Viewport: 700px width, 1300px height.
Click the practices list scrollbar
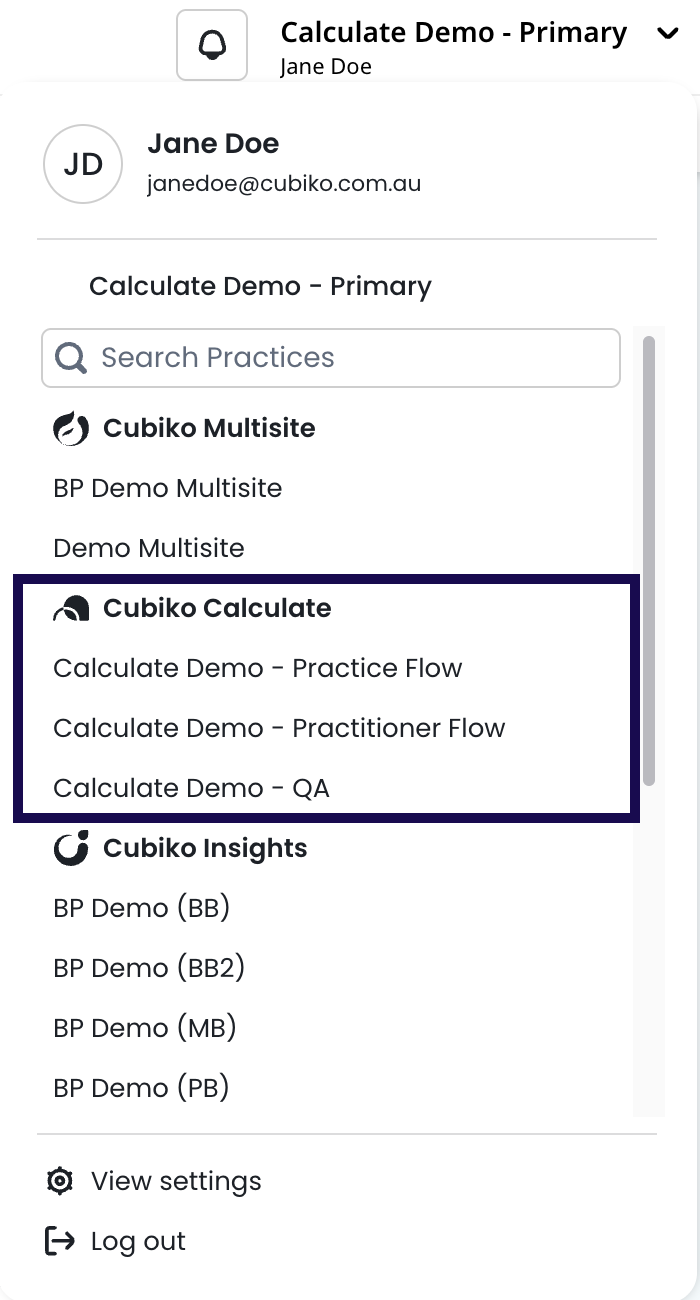648,560
